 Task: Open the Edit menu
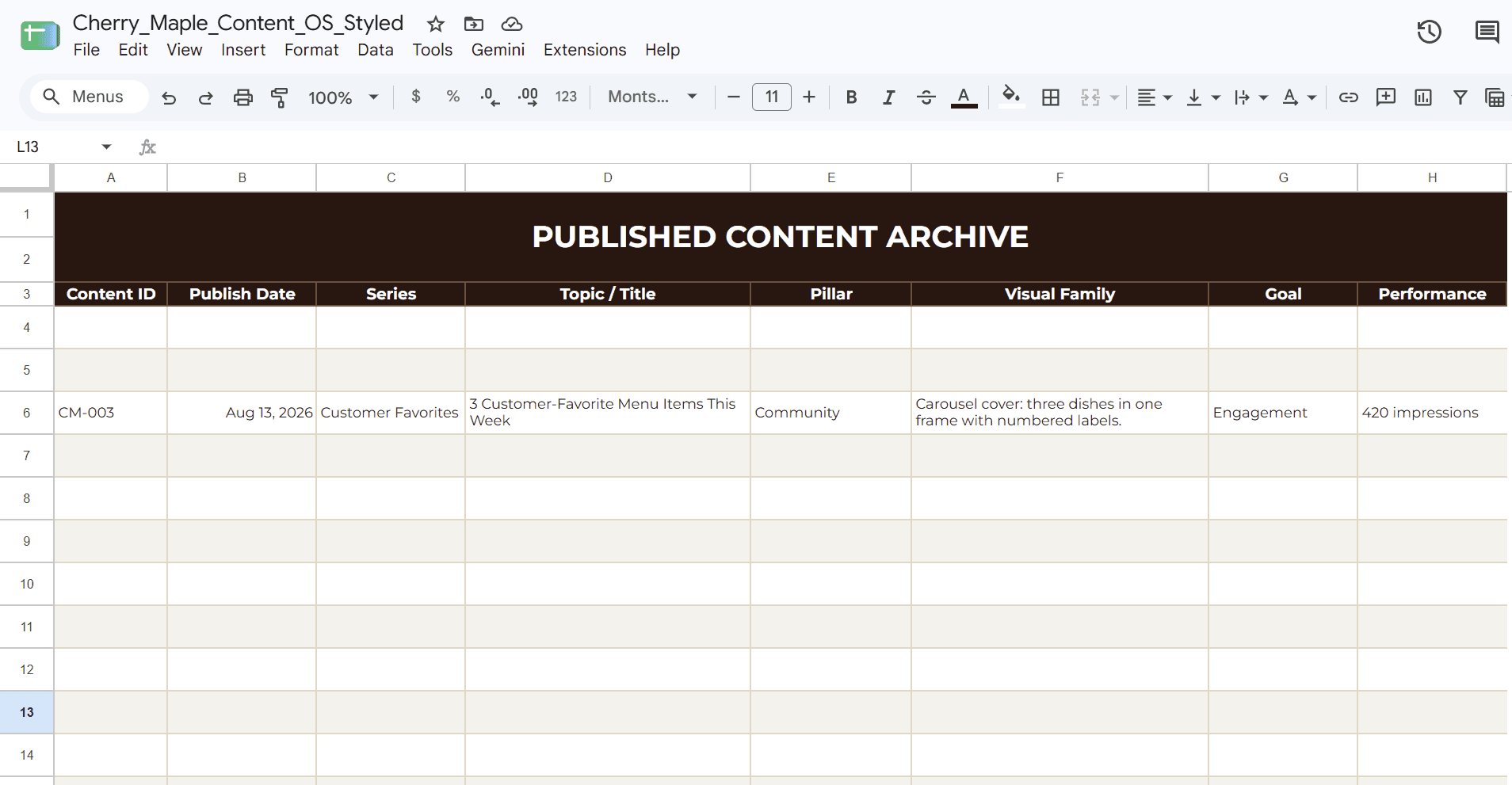pyautogui.click(x=133, y=50)
